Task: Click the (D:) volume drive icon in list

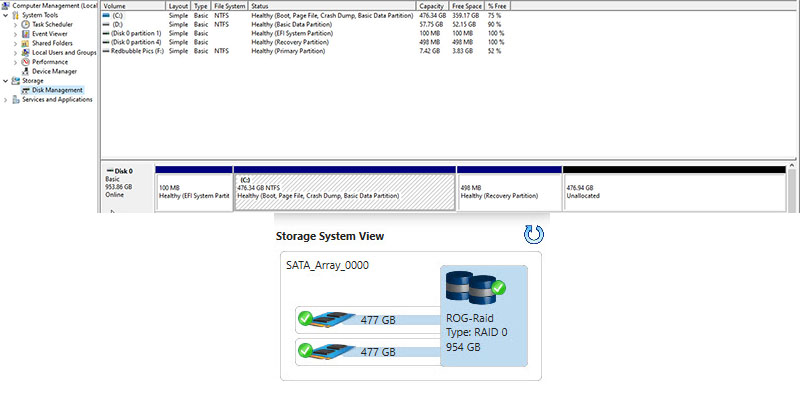Action: coord(106,24)
